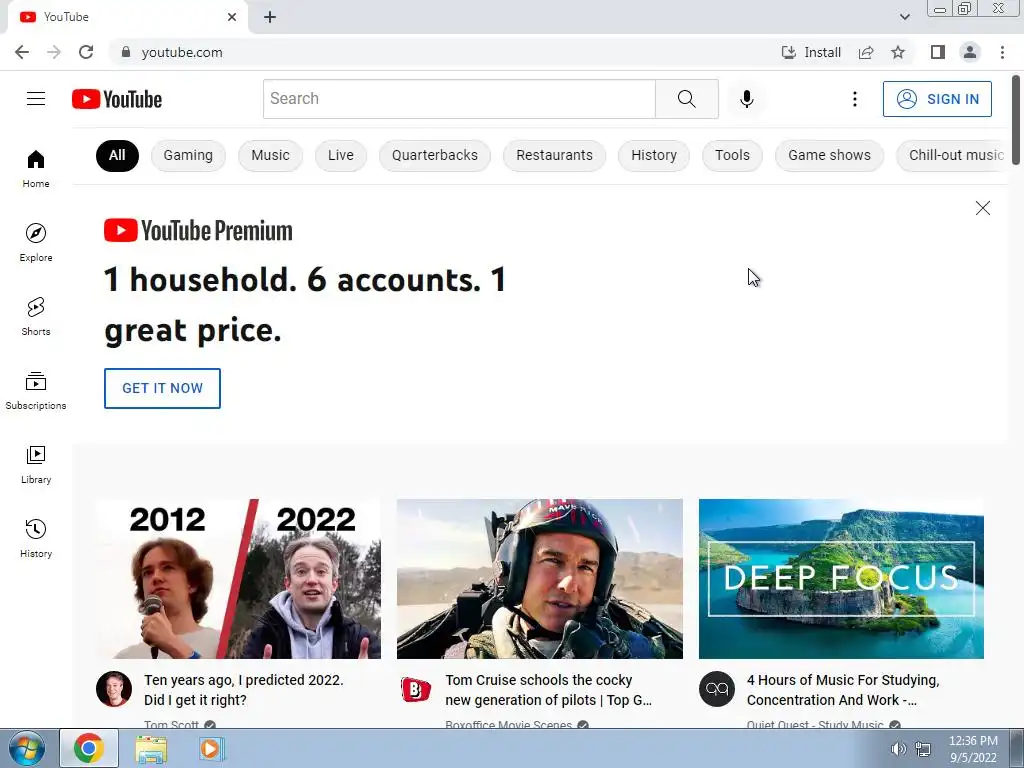Select the Gaming filter chip

pyautogui.click(x=188, y=155)
